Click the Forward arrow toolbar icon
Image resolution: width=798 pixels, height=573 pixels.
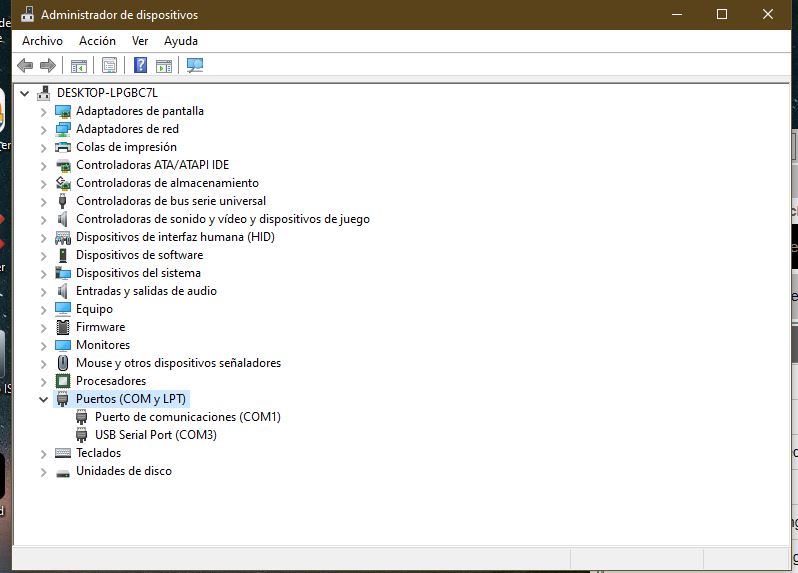[x=47, y=65]
